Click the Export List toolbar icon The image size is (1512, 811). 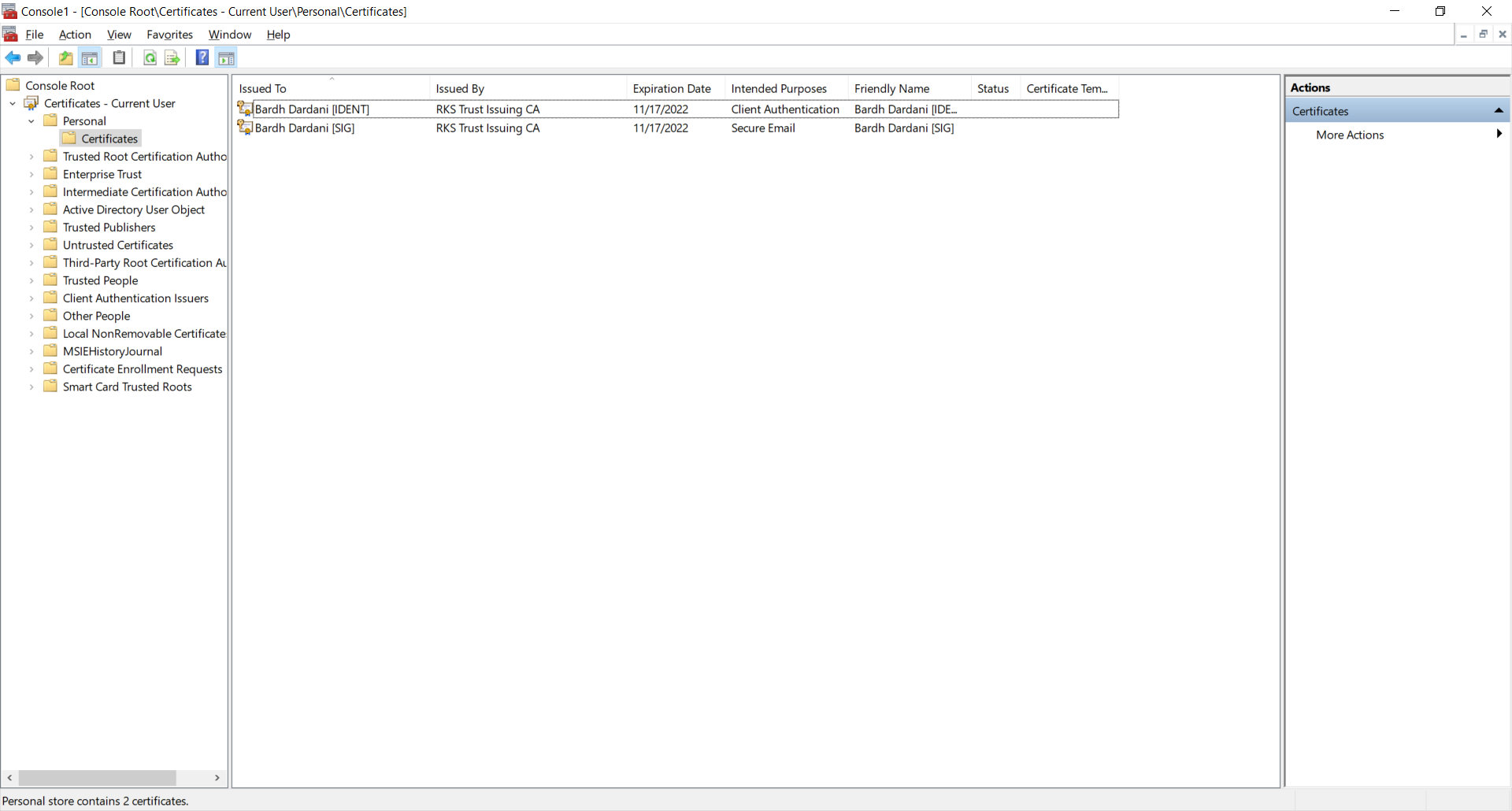tap(172, 58)
